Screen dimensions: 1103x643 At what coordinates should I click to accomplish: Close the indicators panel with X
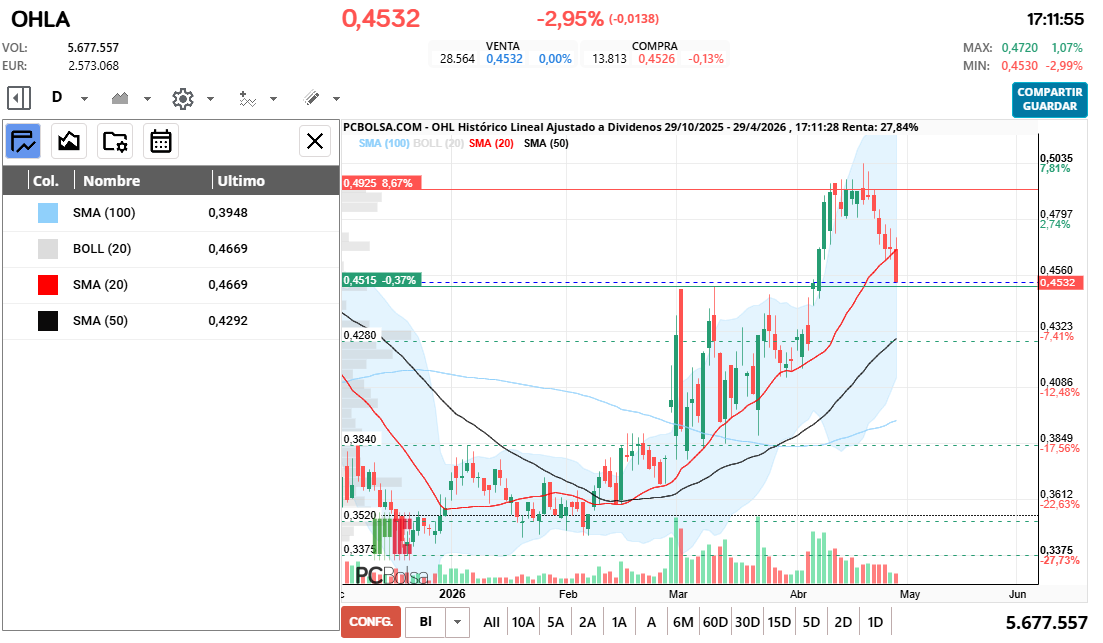click(x=316, y=141)
